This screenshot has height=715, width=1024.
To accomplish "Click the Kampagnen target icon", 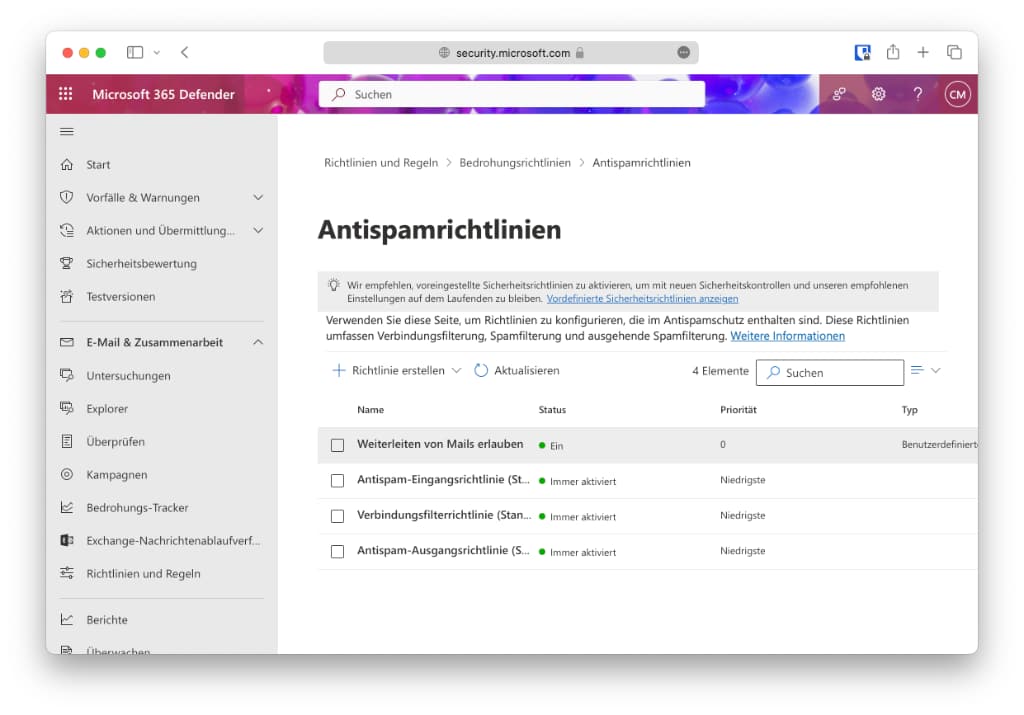I will coord(67,474).
